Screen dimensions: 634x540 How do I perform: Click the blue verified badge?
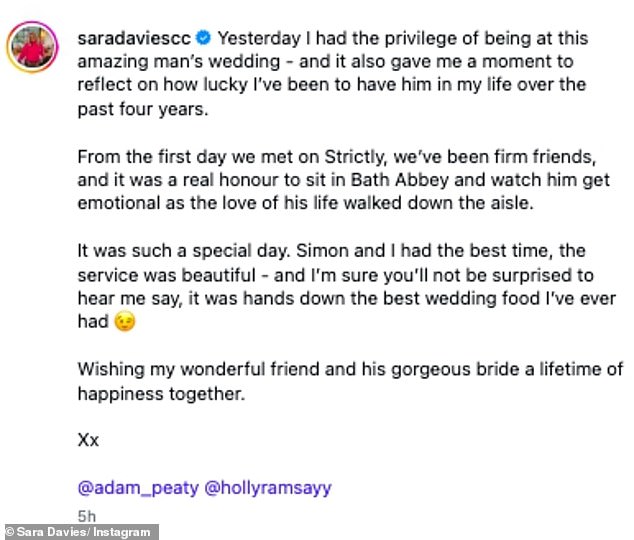click(202, 38)
